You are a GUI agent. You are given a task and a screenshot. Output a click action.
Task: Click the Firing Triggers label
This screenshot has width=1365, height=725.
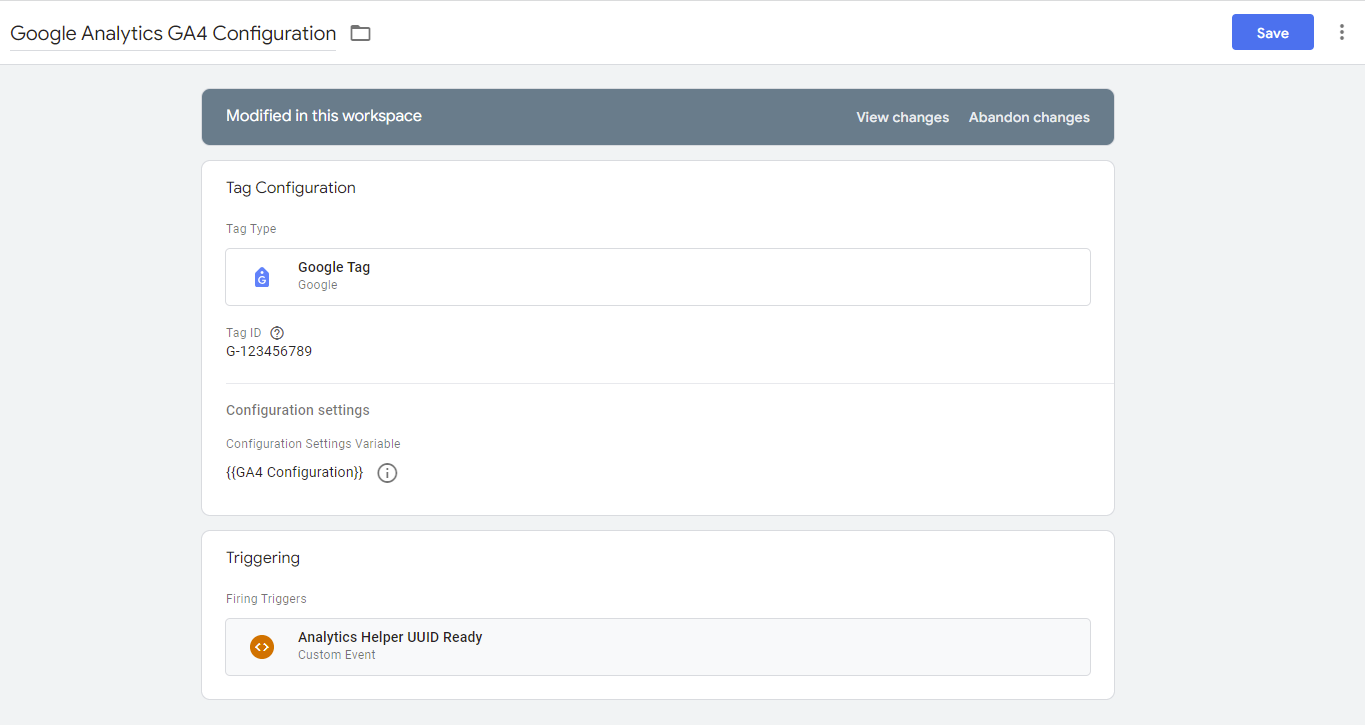[266, 599]
